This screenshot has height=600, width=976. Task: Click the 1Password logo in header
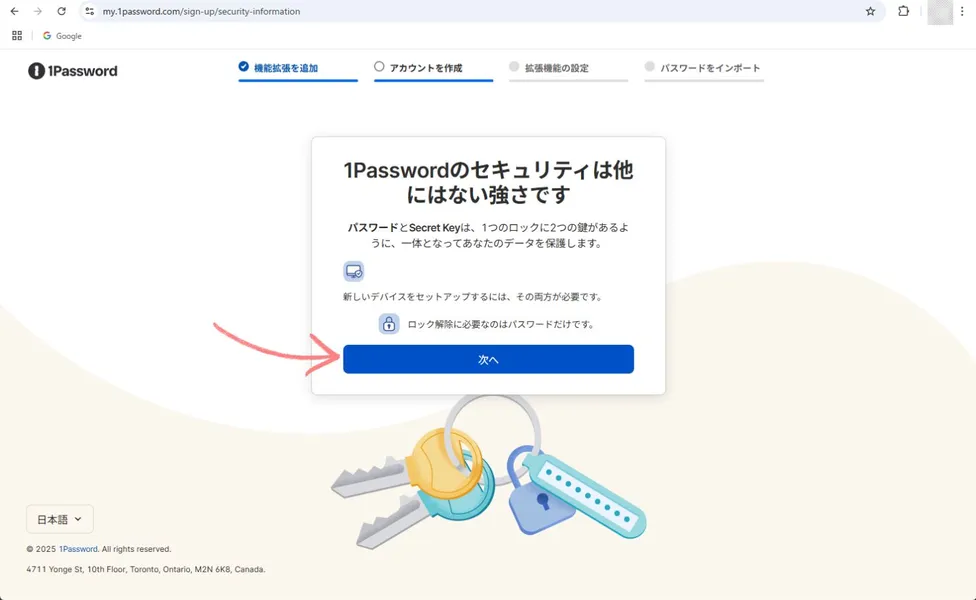(x=72, y=71)
